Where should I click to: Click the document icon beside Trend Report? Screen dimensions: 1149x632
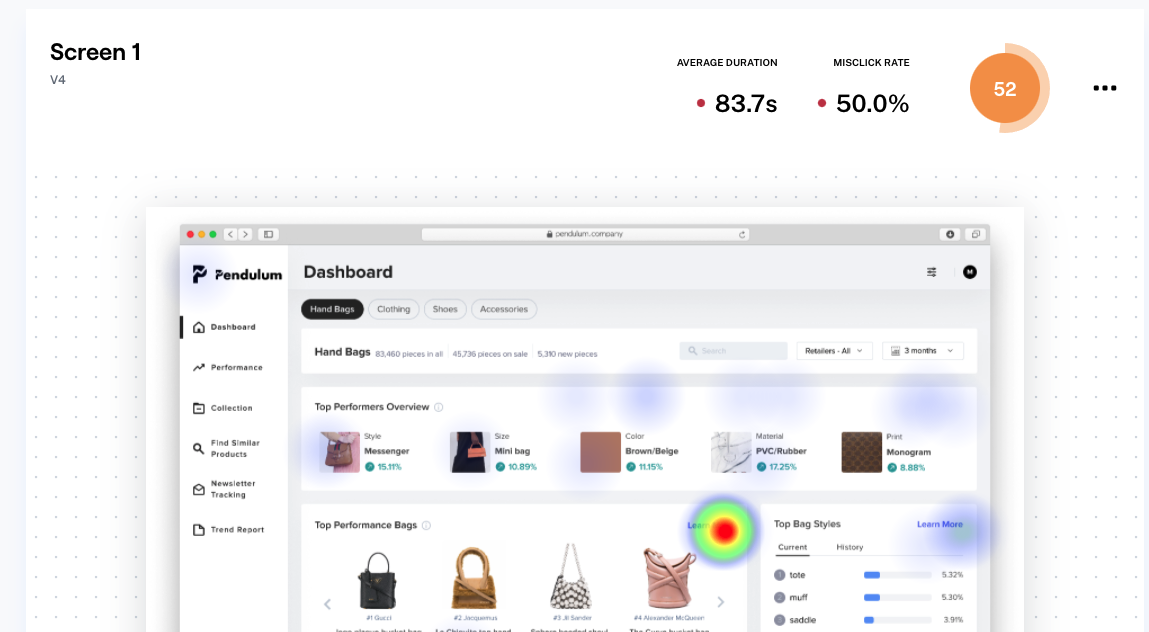199,529
